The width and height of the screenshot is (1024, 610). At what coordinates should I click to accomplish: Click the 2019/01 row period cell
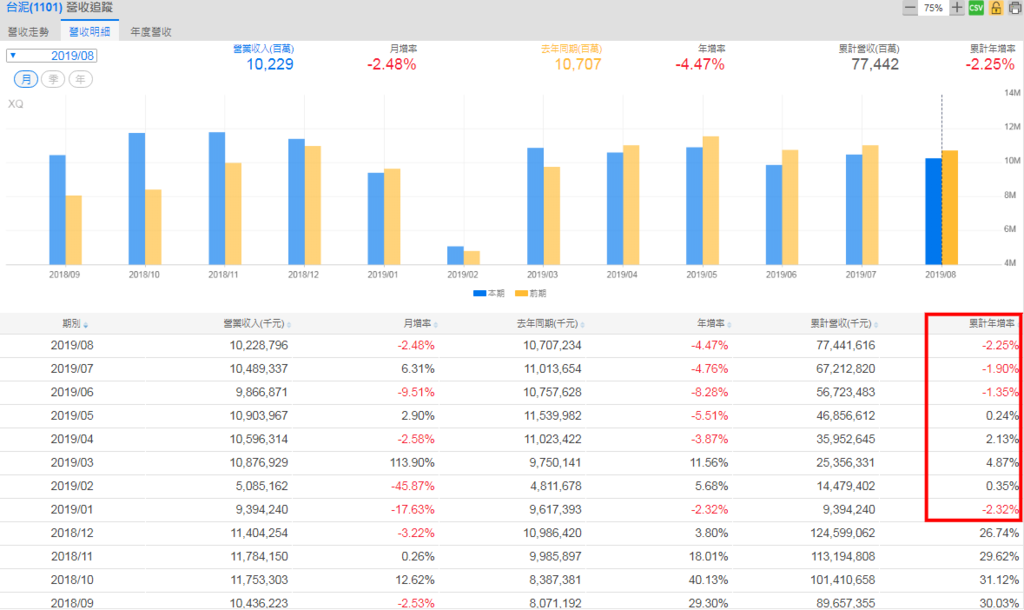pos(72,509)
